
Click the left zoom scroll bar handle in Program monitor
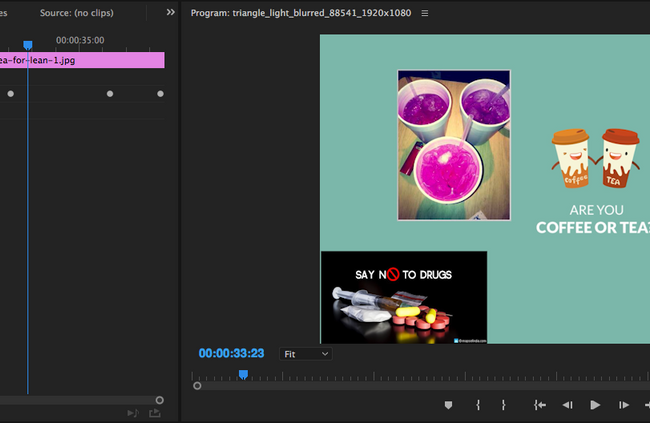click(197, 386)
